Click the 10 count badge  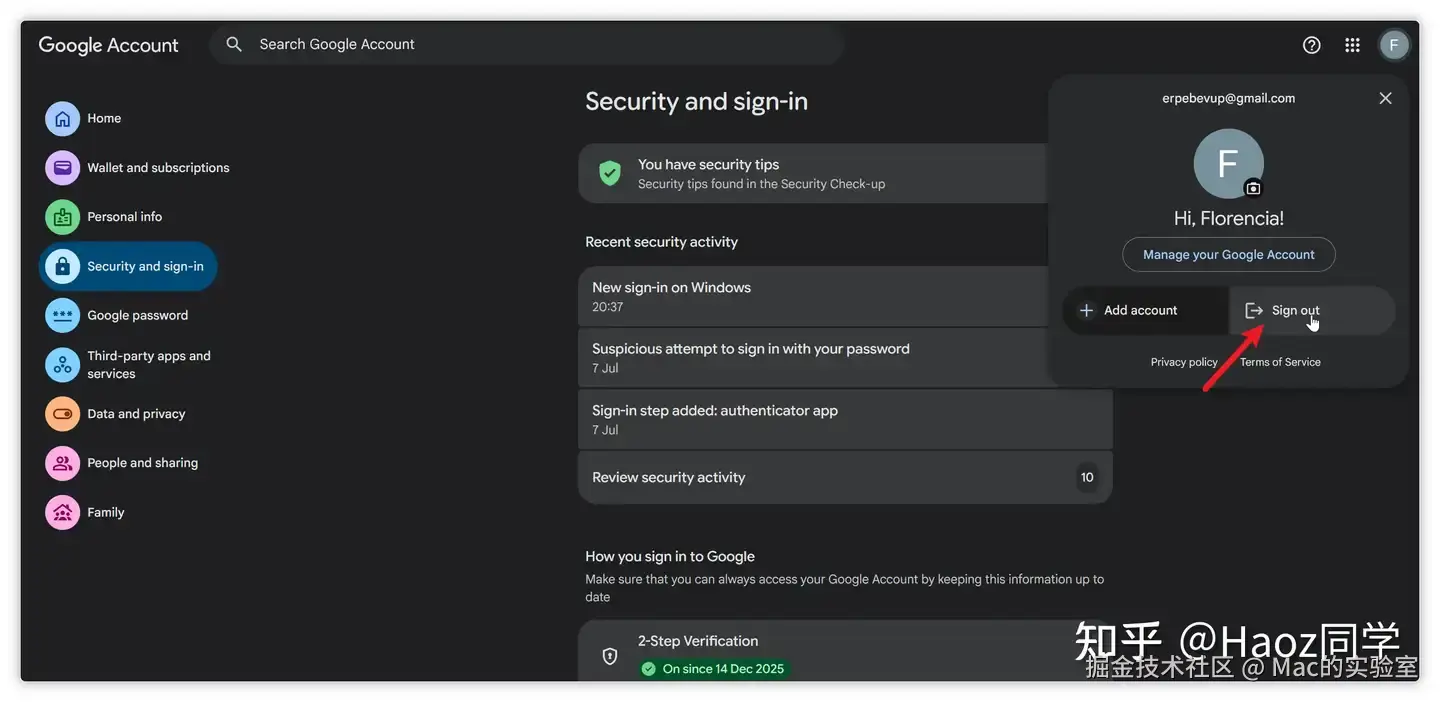coord(1087,477)
